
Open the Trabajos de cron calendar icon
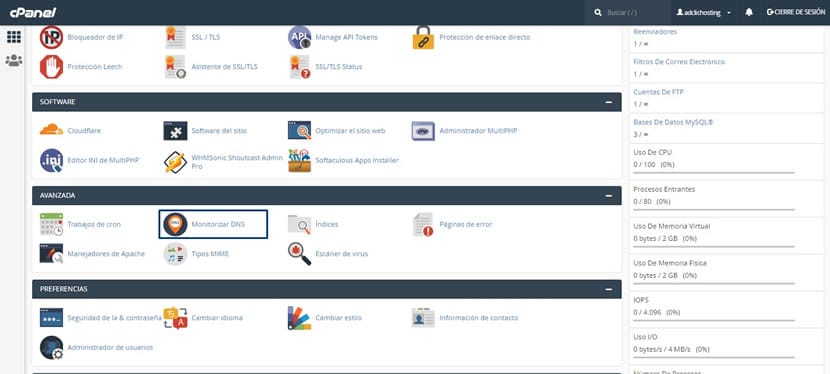pyautogui.click(x=51, y=224)
